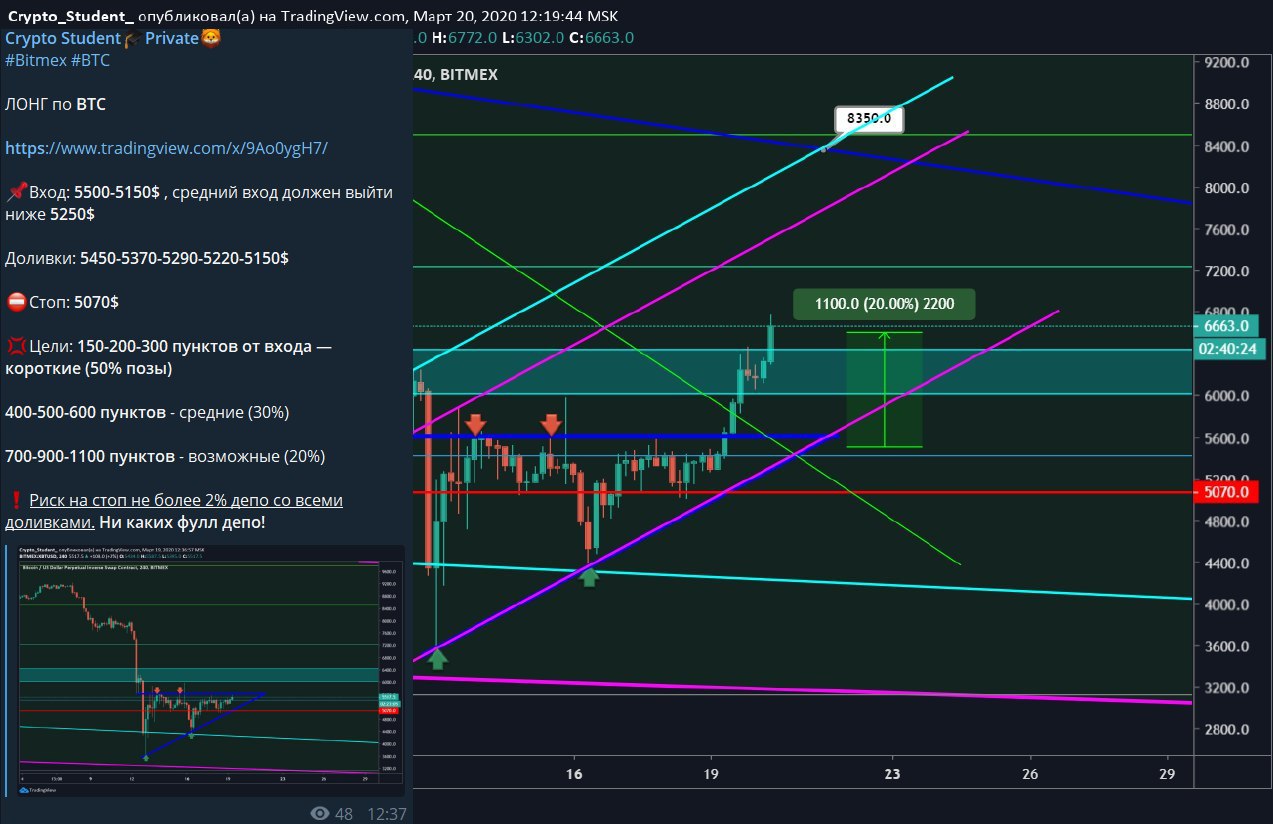Click the 7200.0 price axis label
The height and width of the screenshot is (824, 1273).
pos(1228,272)
